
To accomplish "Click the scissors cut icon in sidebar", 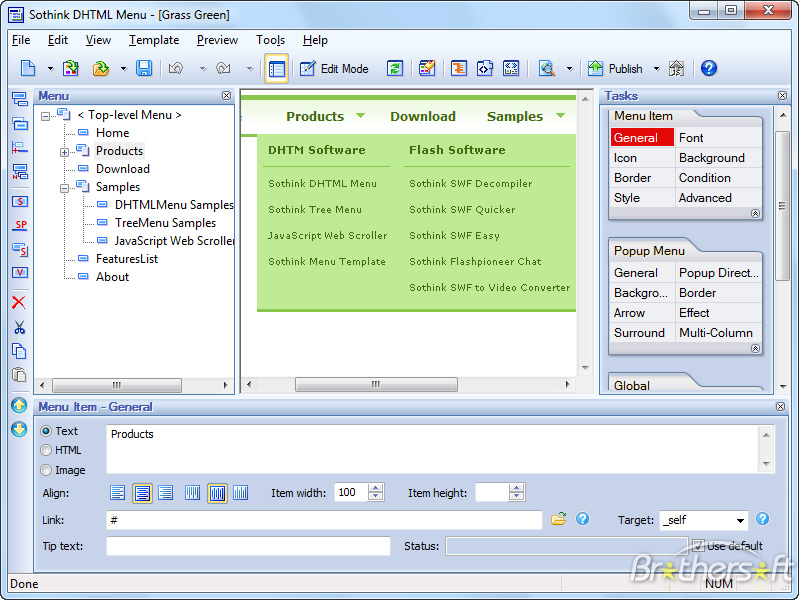I will click(x=19, y=327).
